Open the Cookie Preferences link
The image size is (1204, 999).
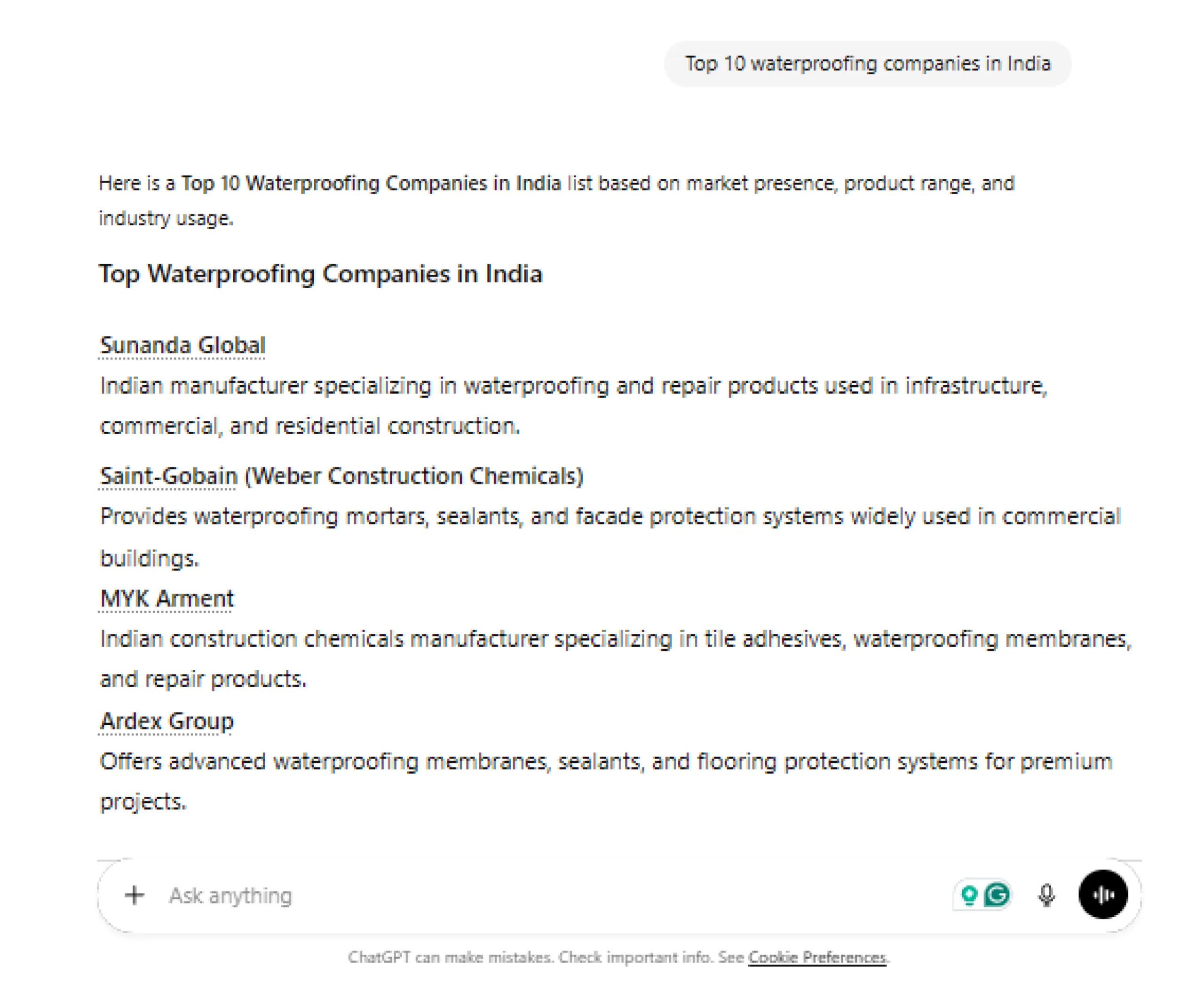(817, 957)
